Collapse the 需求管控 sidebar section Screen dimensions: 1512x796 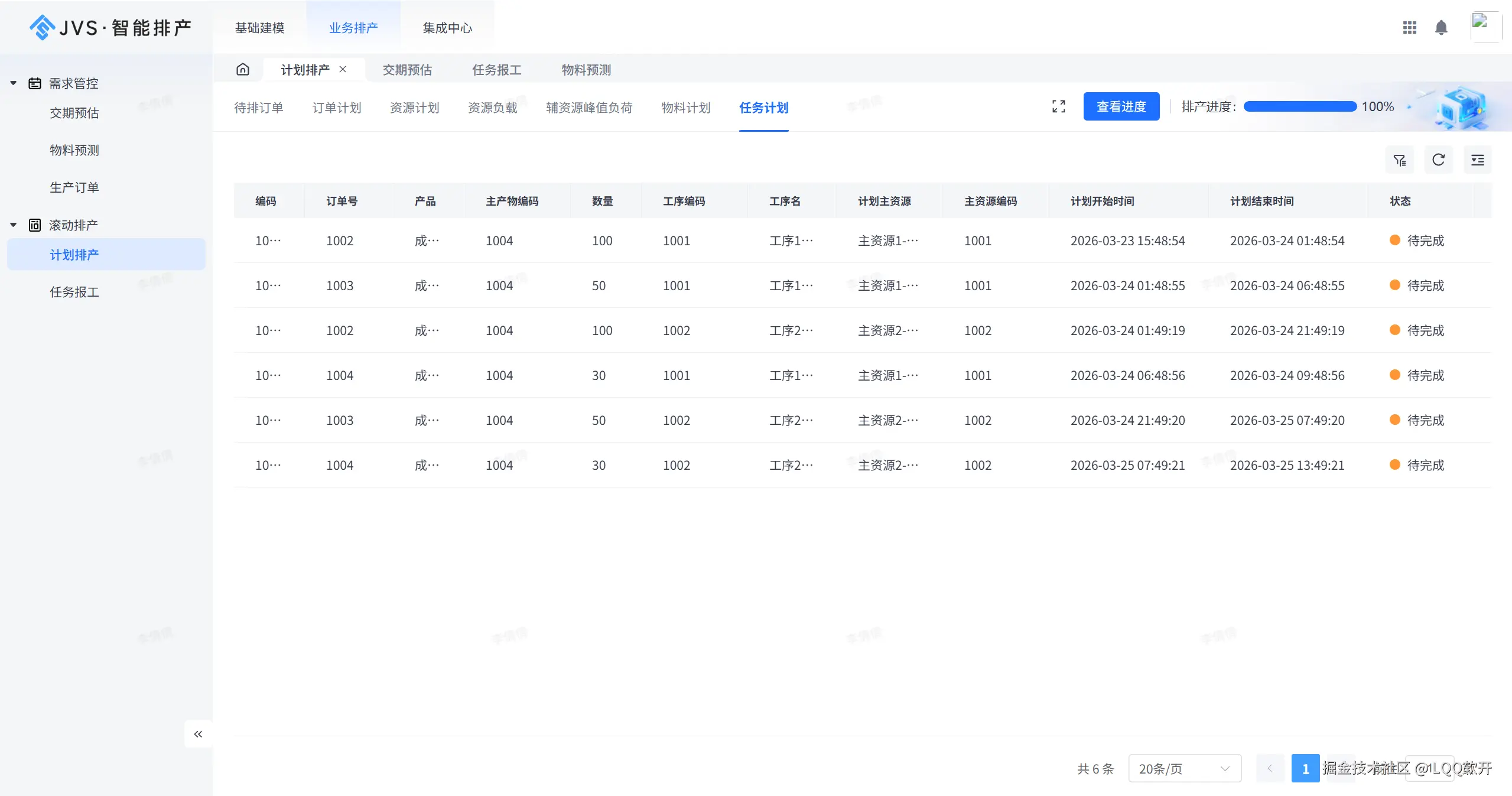tap(13, 83)
